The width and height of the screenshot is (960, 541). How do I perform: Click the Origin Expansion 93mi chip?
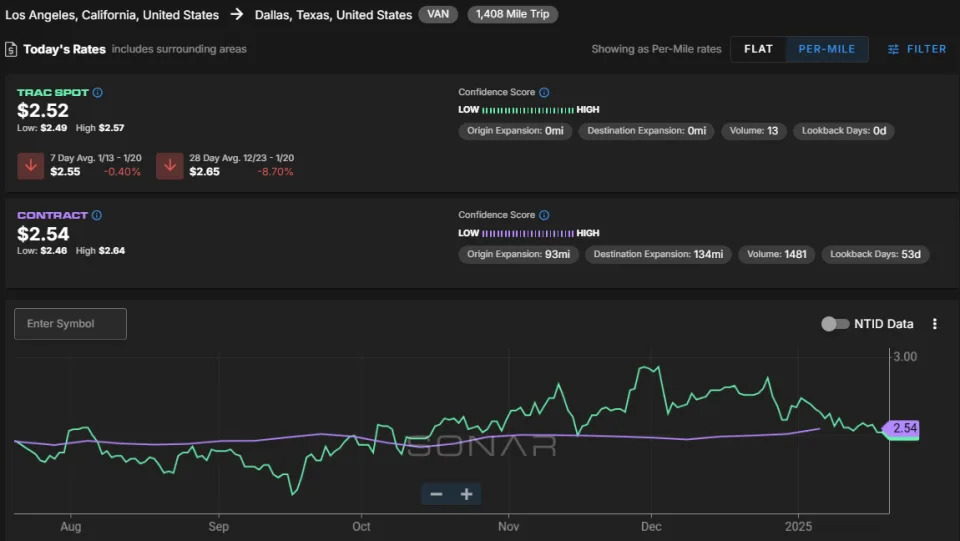519,255
